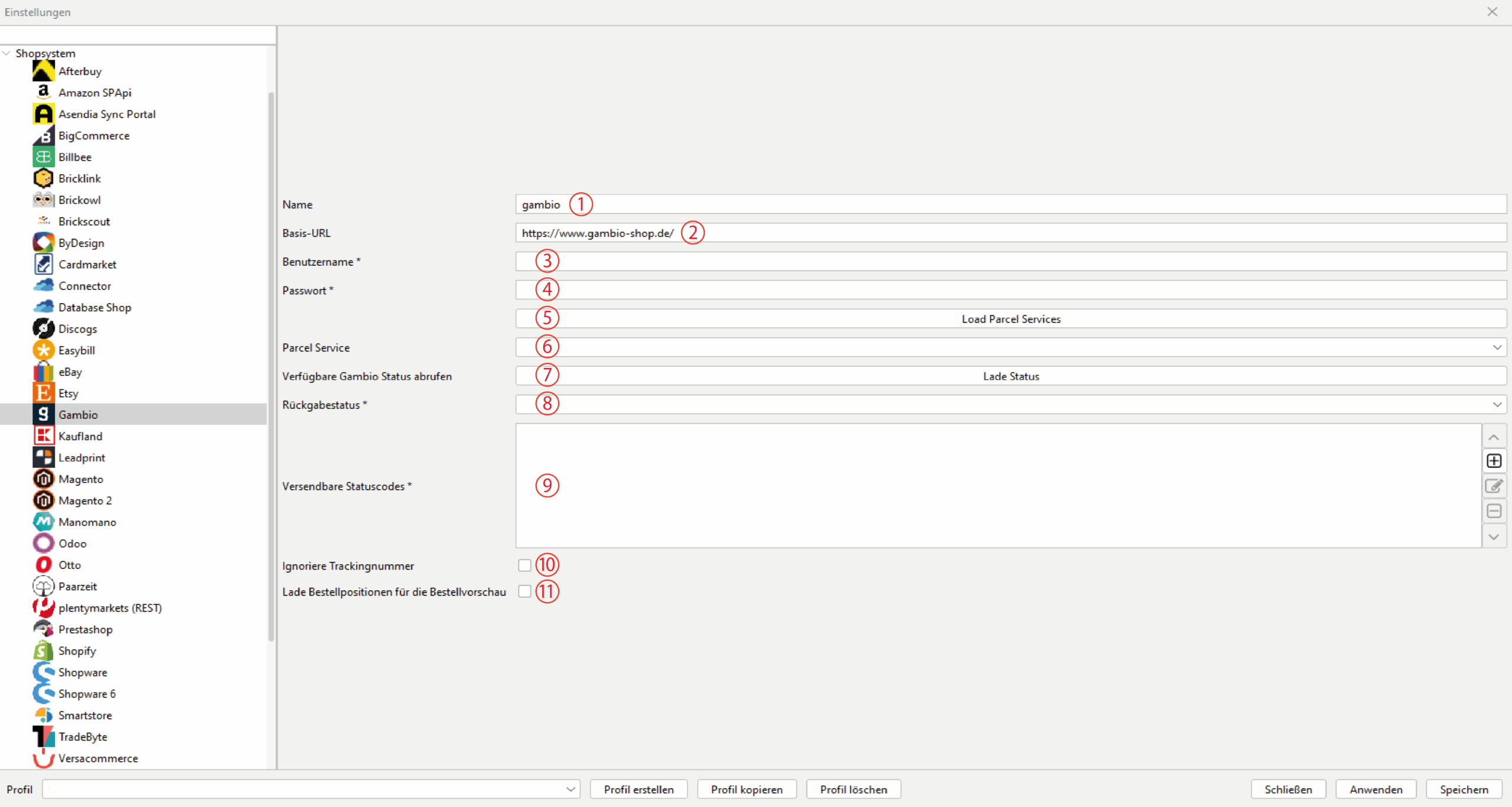The image size is (1512, 807).
Task: Click the Shopify bag icon in sidebar
Action: pos(43,650)
